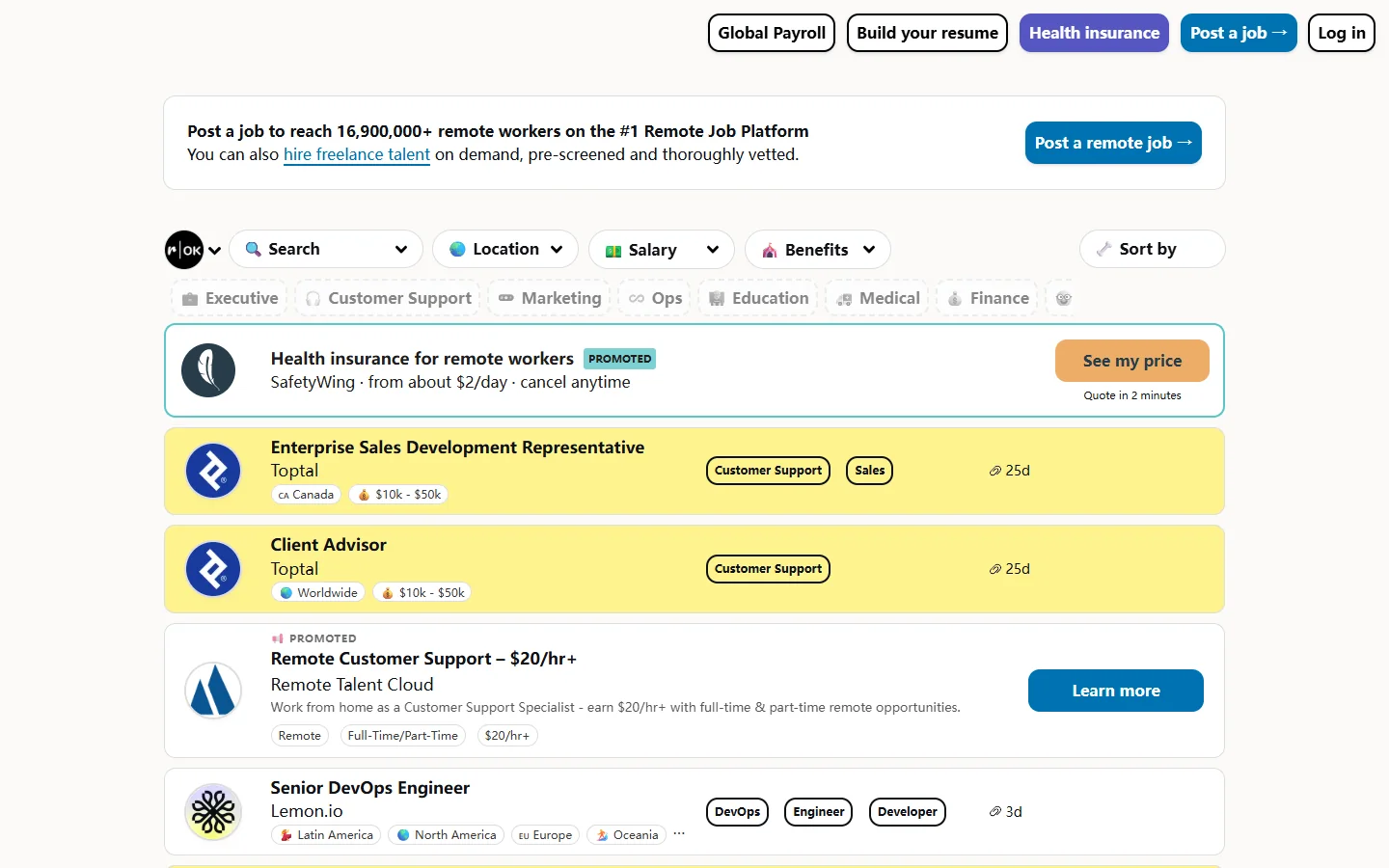This screenshot has height=868, width=1389.
Task: Click the Post a job button
Action: 1239,33
